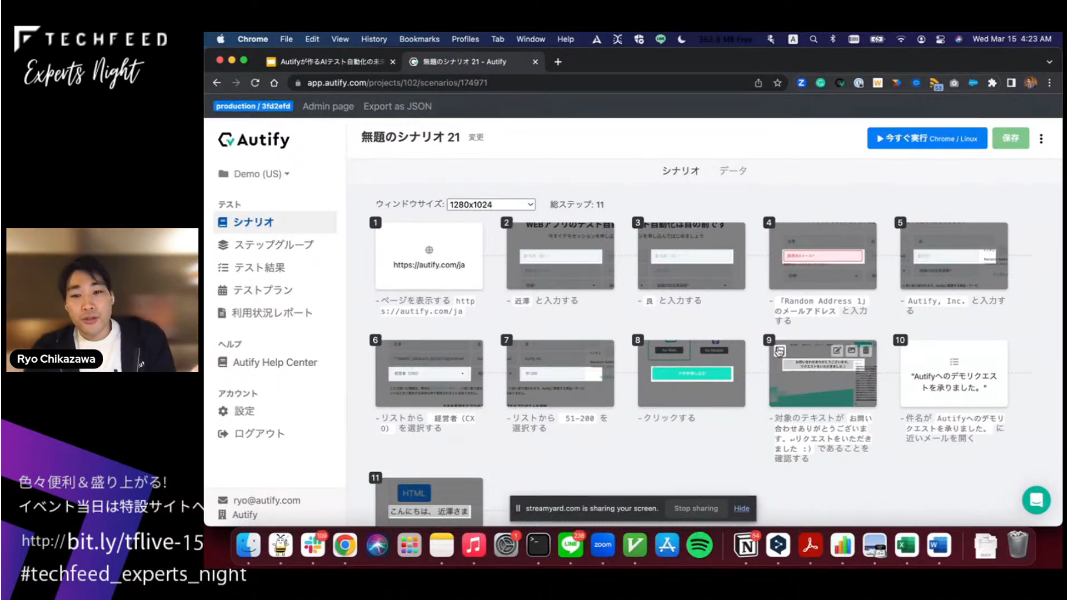
Task: Click the edit icon on step 9 thumbnail
Action: click(836, 350)
